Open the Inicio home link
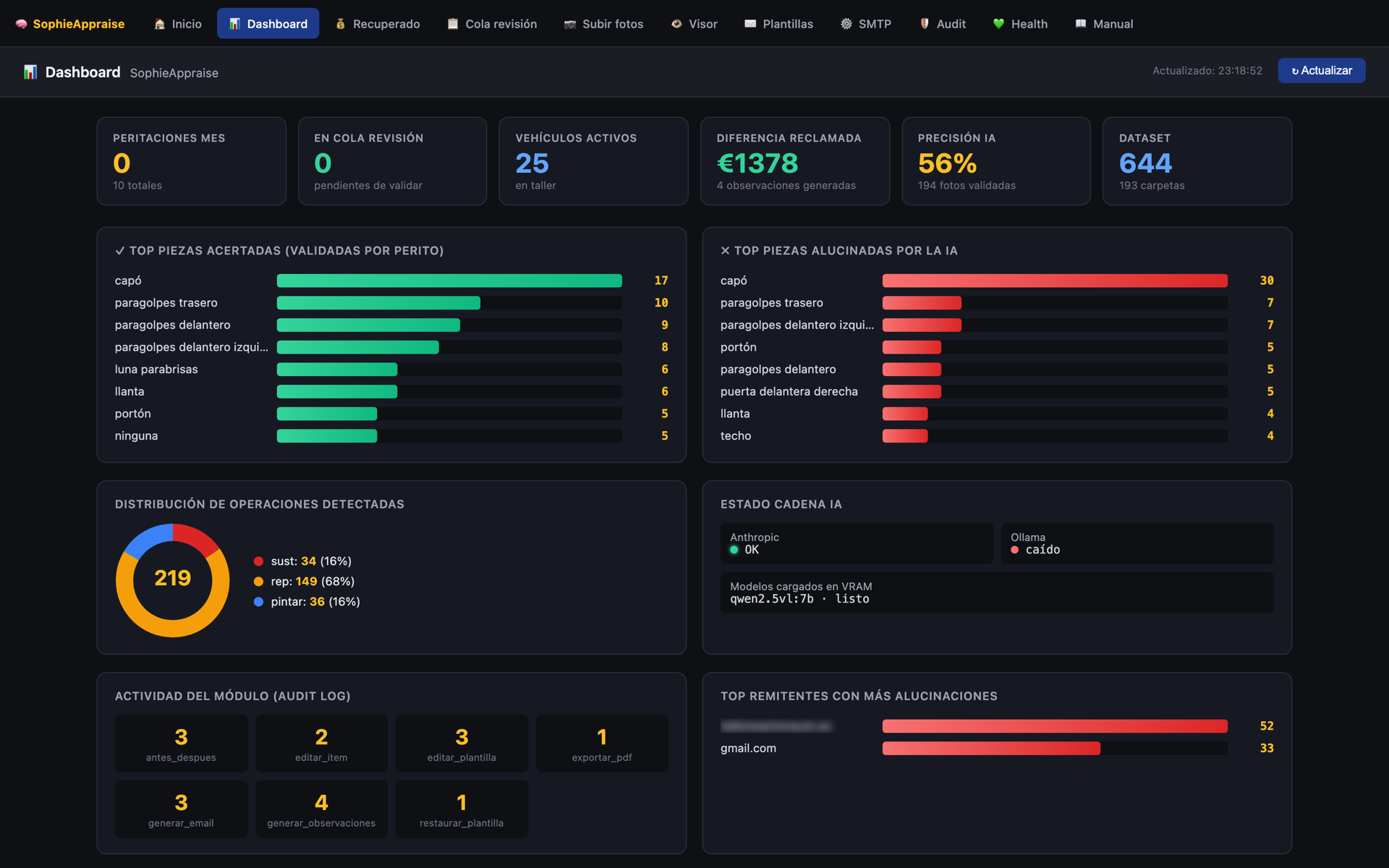 [178, 24]
